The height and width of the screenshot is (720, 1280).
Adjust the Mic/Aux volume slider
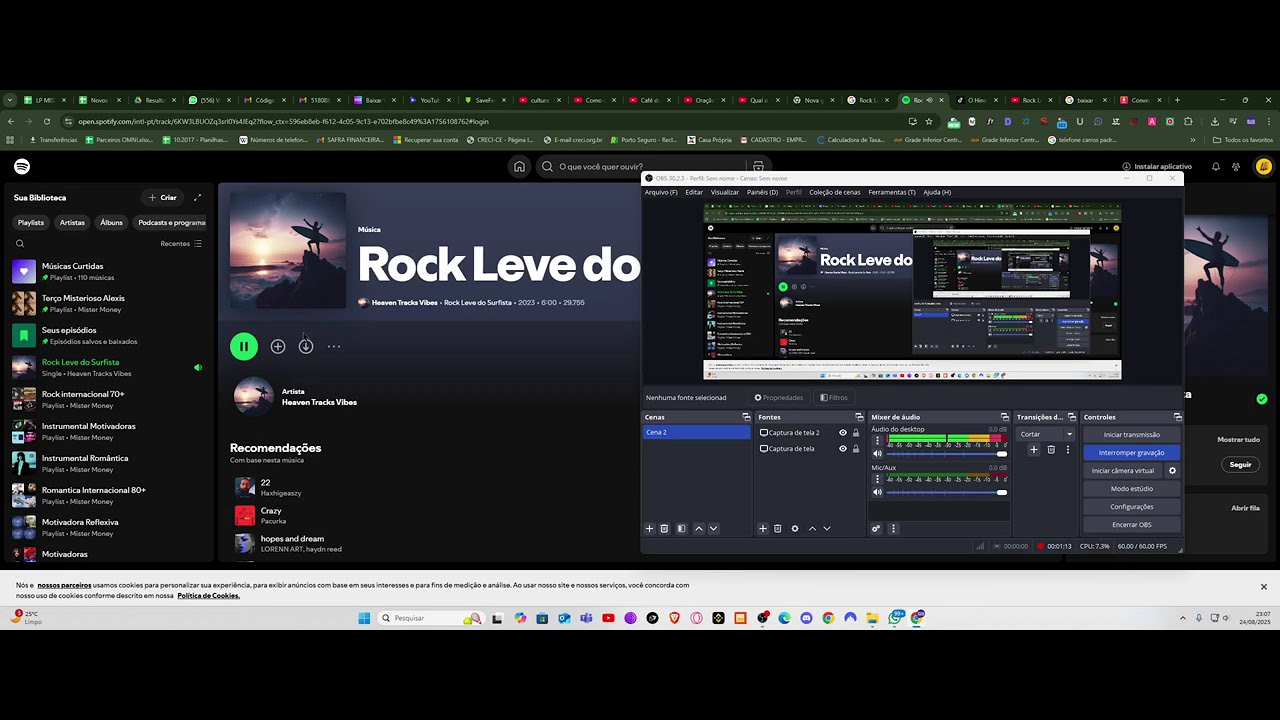tap(947, 492)
